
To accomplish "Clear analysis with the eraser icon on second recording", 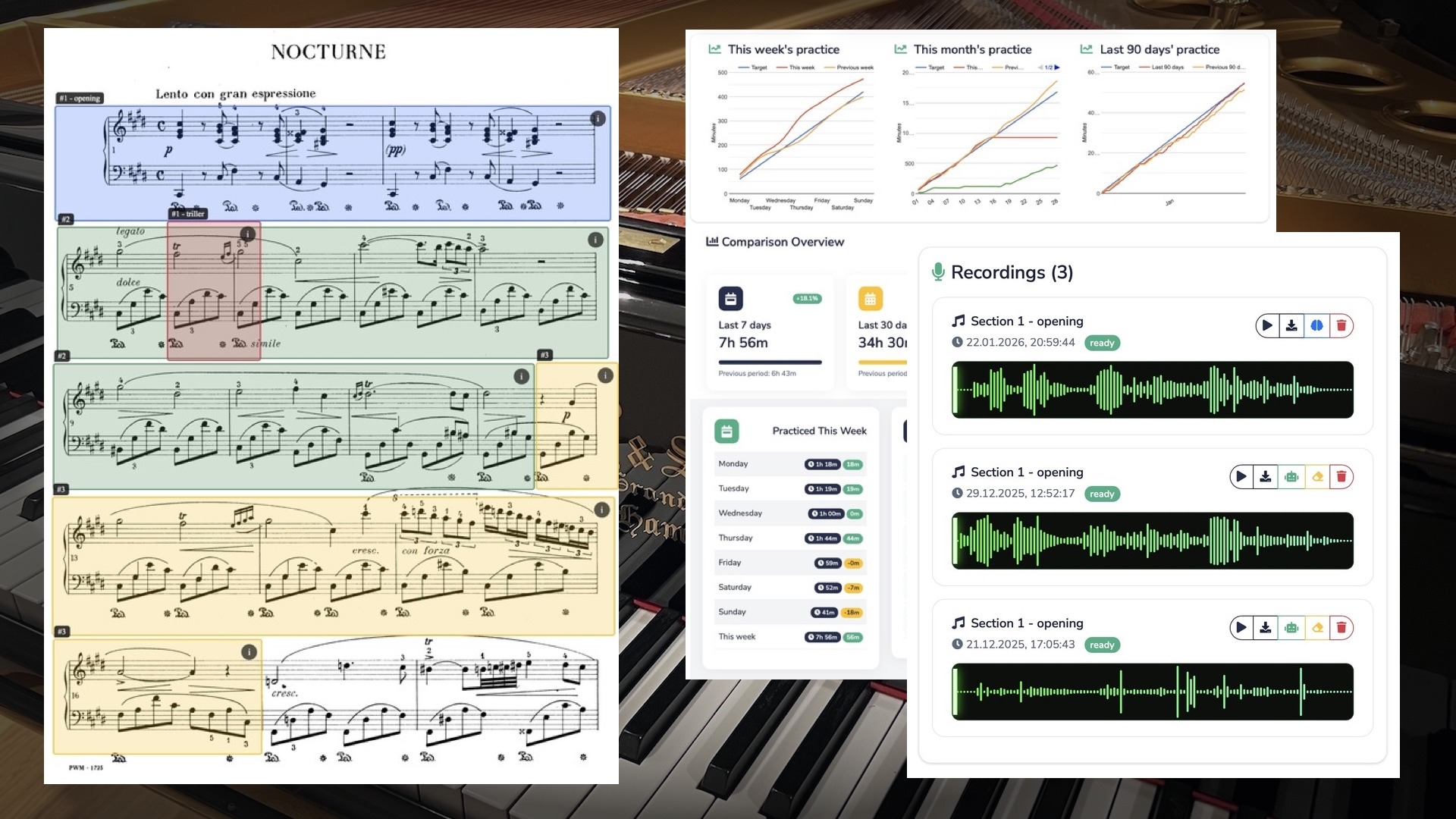I will (1318, 476).
